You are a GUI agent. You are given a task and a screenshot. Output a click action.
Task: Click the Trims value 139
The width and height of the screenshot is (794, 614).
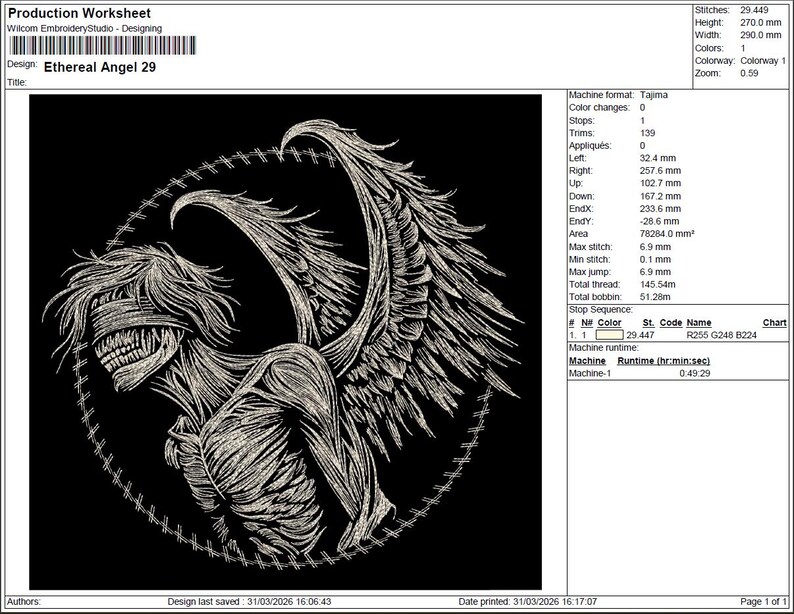647,133
